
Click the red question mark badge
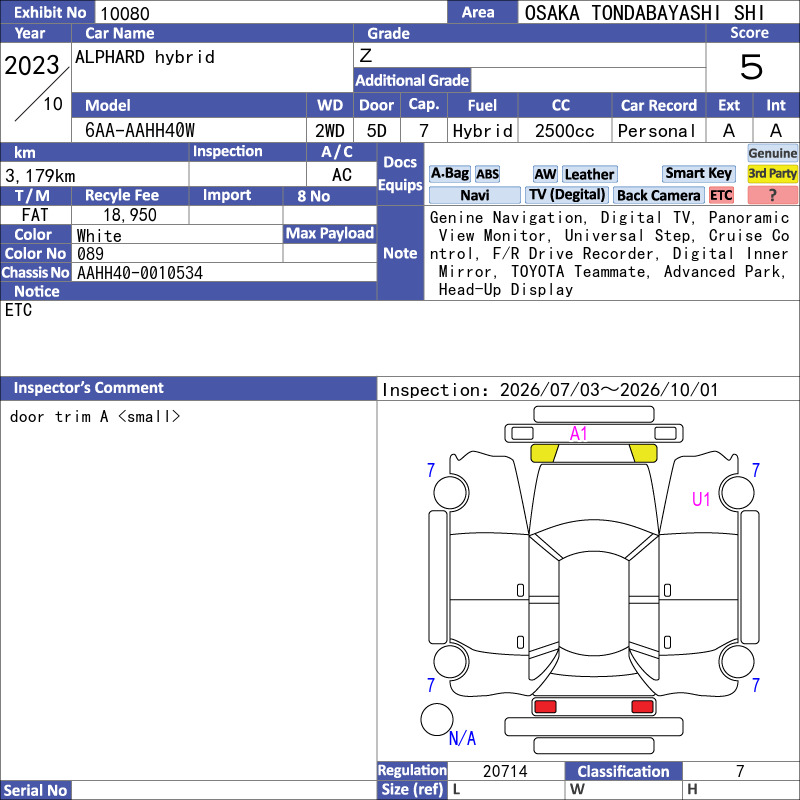pos(772,195)
